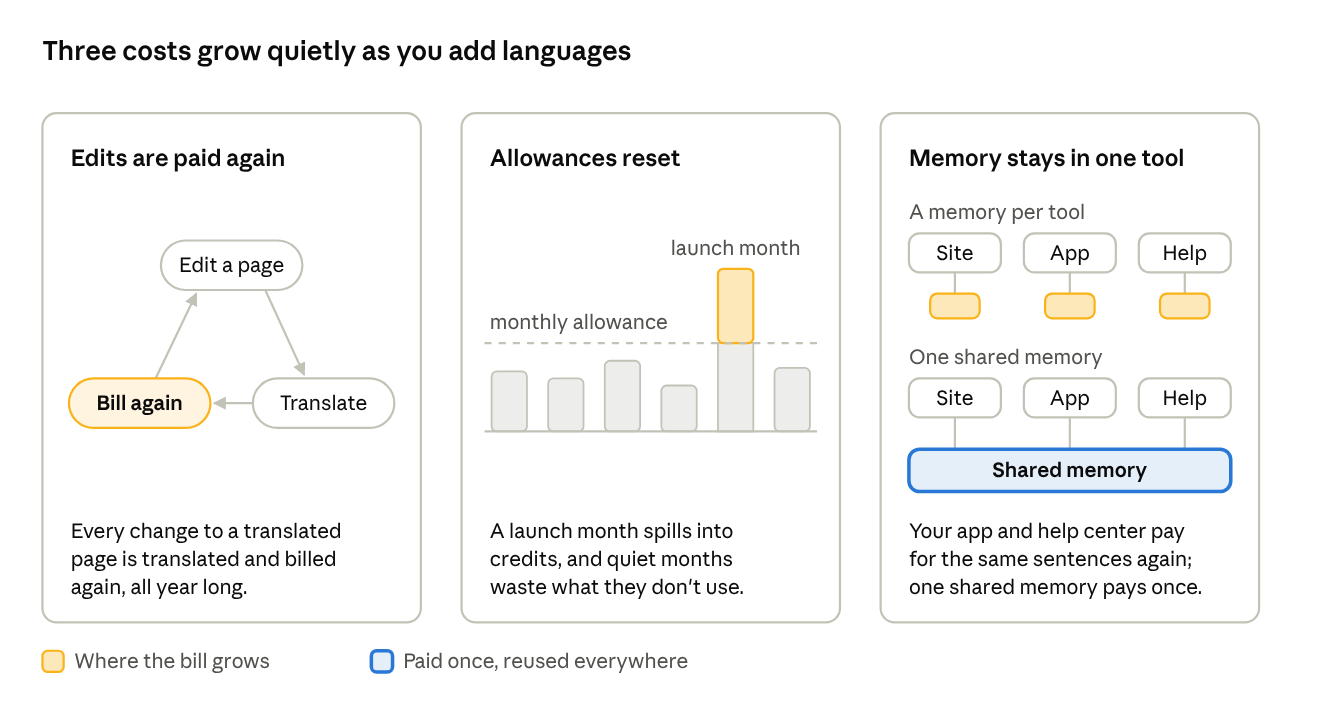Click the App node under "One shared memory"
The image size is (1344, 720).
(1070, 398)
